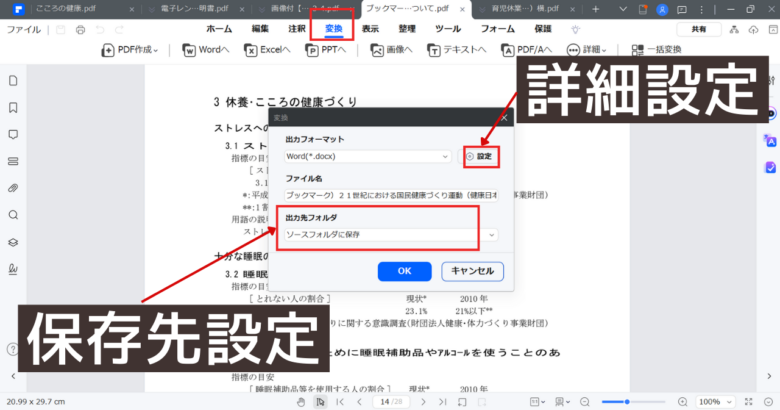Enter full screen mode icon
Image resolution: width=780 pixels, height=410 pixels.
tap(749, 402)
